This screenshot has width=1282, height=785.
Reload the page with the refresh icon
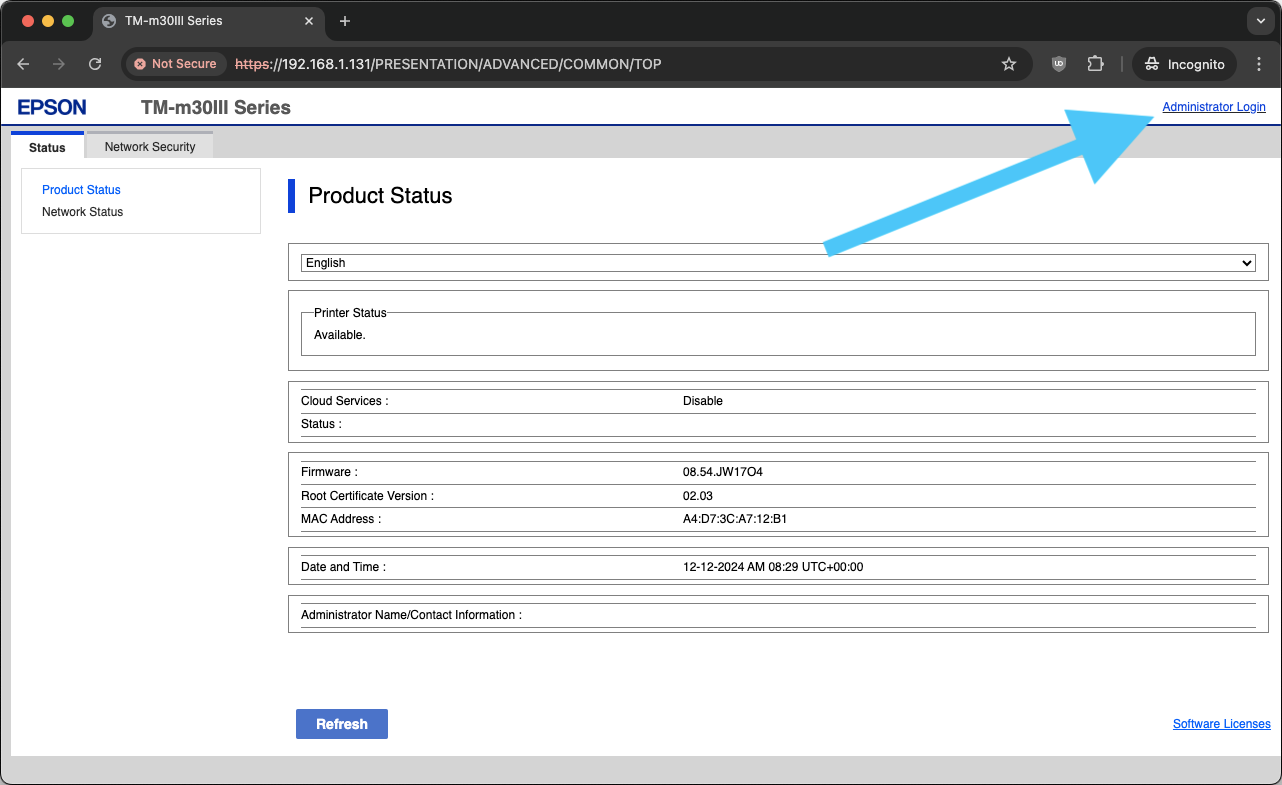tap(95, 64)
